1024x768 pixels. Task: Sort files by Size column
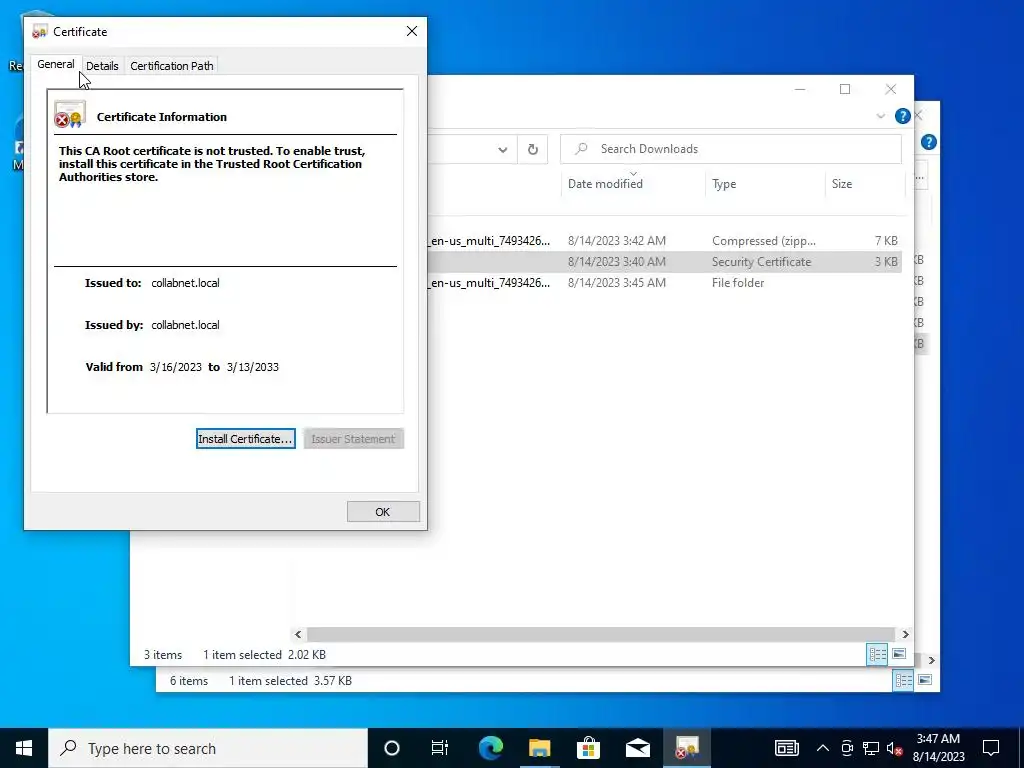pyautogui.click(x=842, y=184)
